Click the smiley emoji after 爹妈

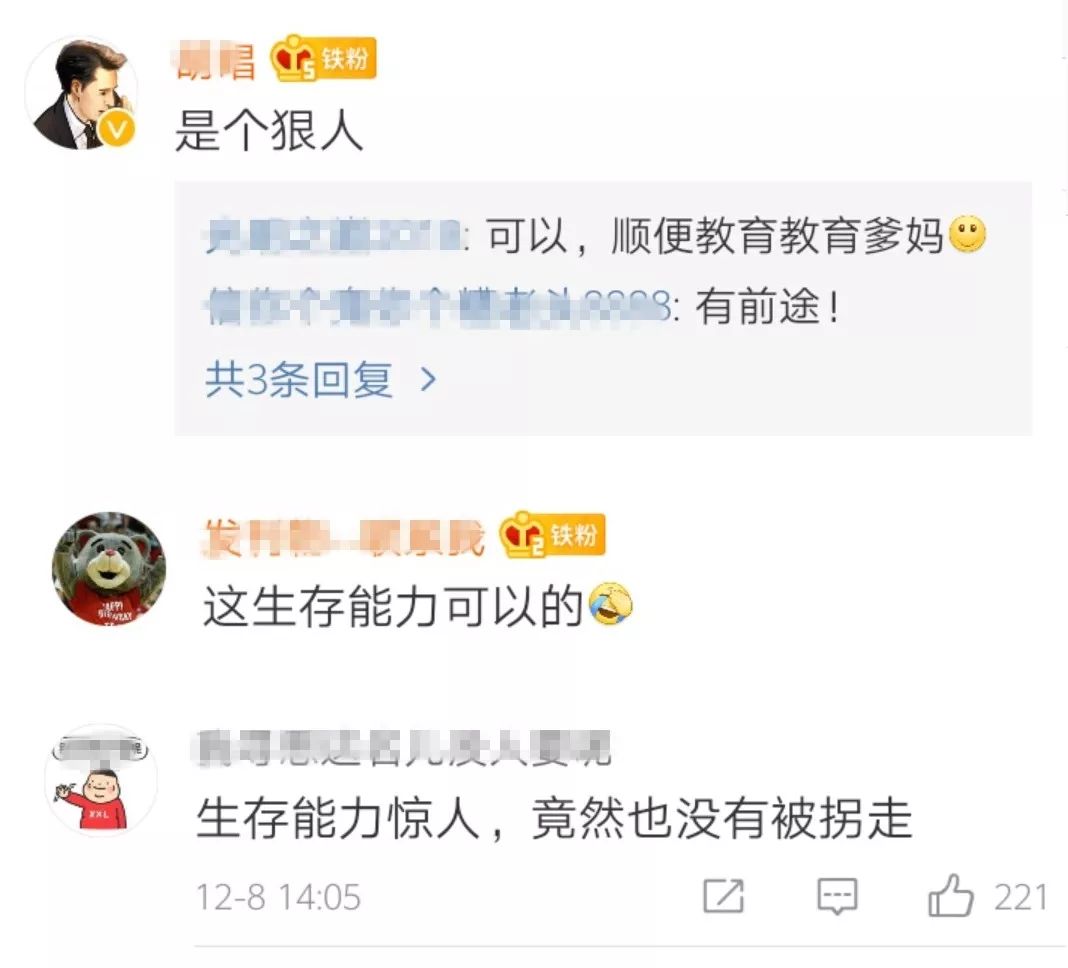[967, 235]
